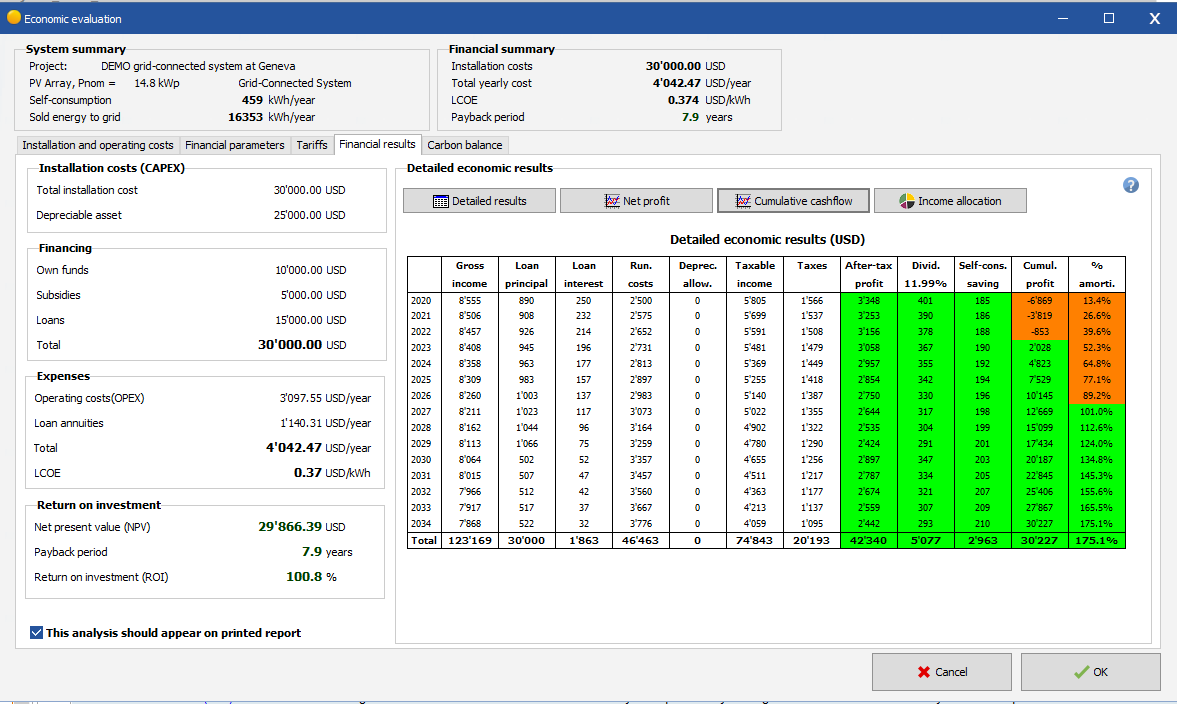Open the Carbon balance tab
1177x704 pixels.
[x=465, y=145]
